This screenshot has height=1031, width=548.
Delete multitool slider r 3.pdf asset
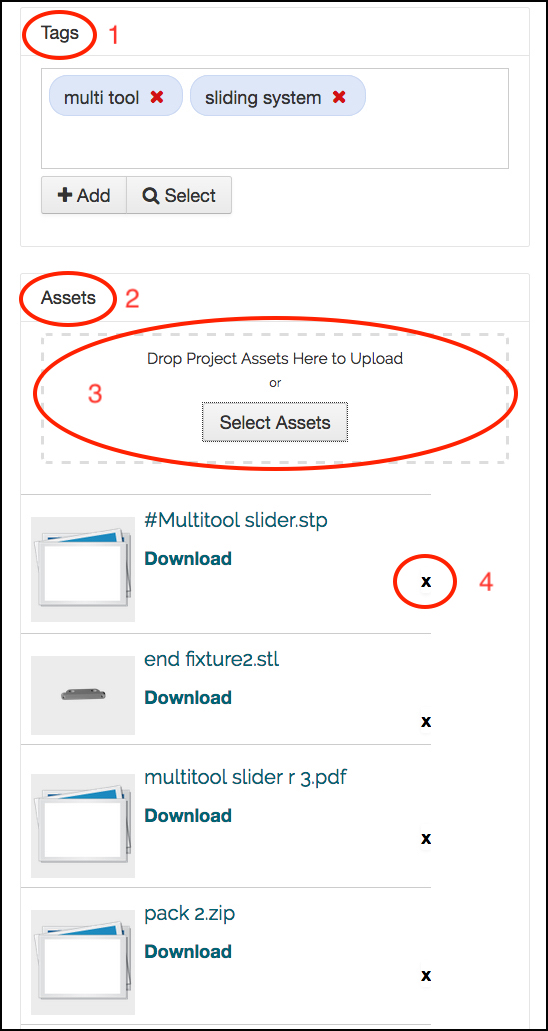(426, 838)
